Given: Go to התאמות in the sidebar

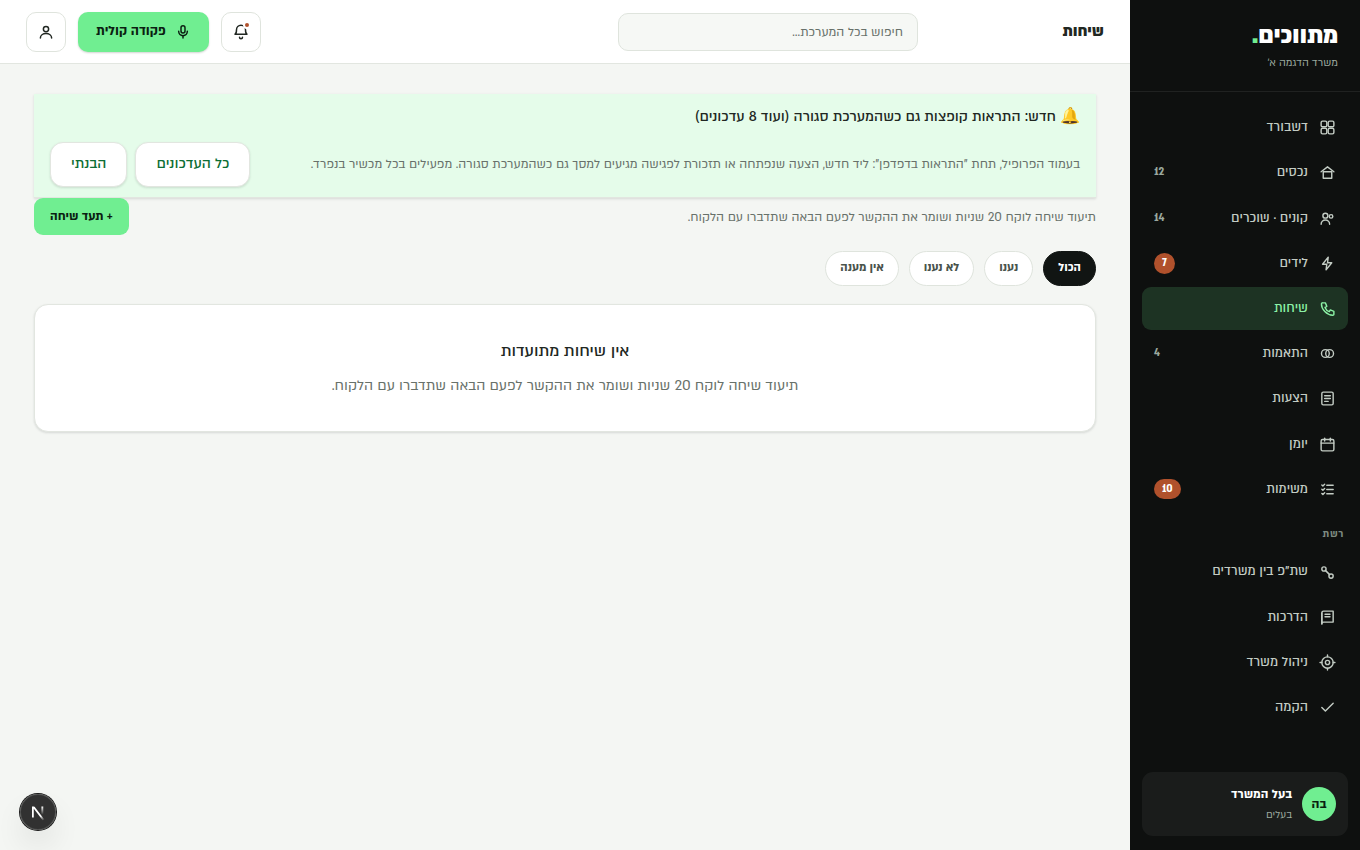Looking at the screenshot, I should coord(1245,353).
